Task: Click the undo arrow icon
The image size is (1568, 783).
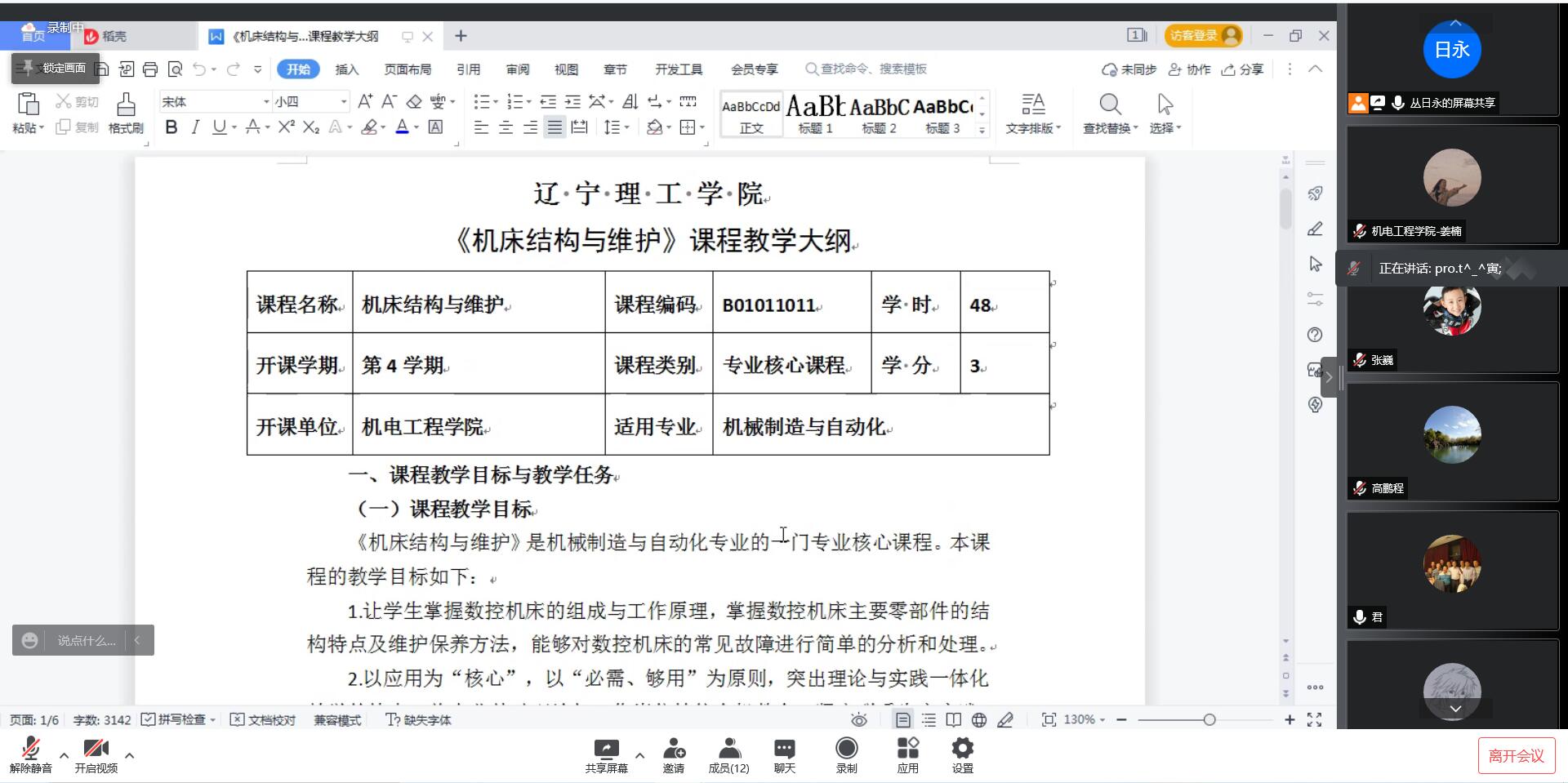Action: pyautogui.click(x=199, y=69)
